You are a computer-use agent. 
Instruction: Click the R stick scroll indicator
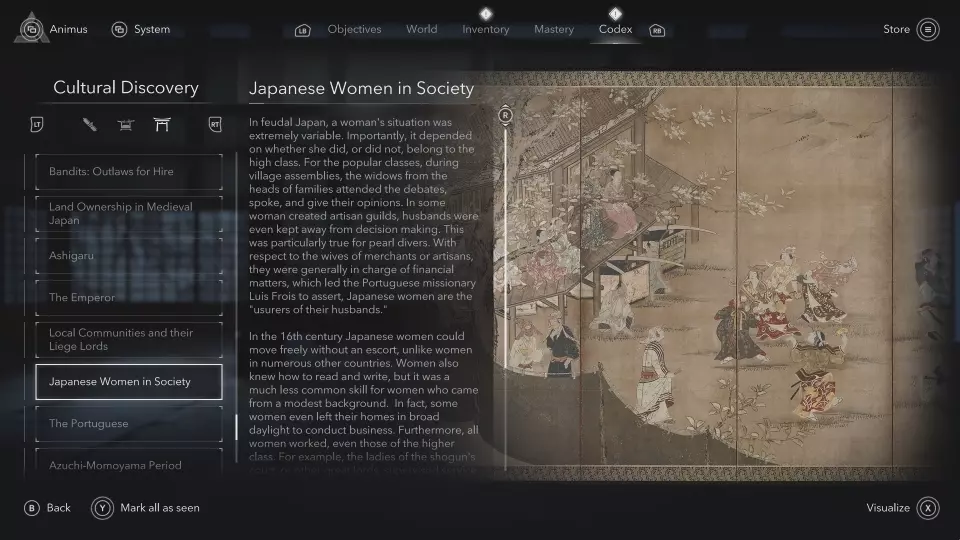tap(505, 115)
